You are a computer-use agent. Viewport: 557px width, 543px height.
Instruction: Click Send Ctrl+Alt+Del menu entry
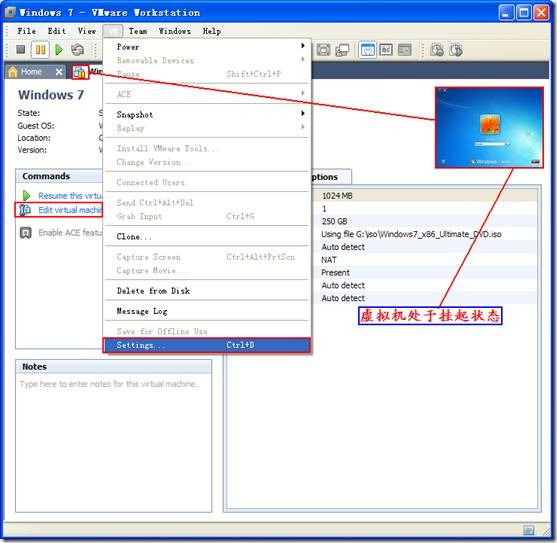(207, 203)
